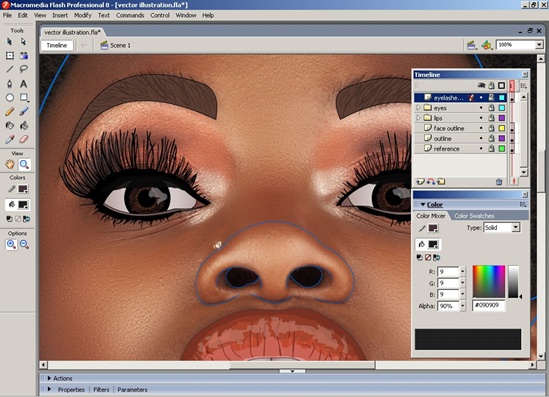Collapse the Color panel title arrow

click(423, 204)
